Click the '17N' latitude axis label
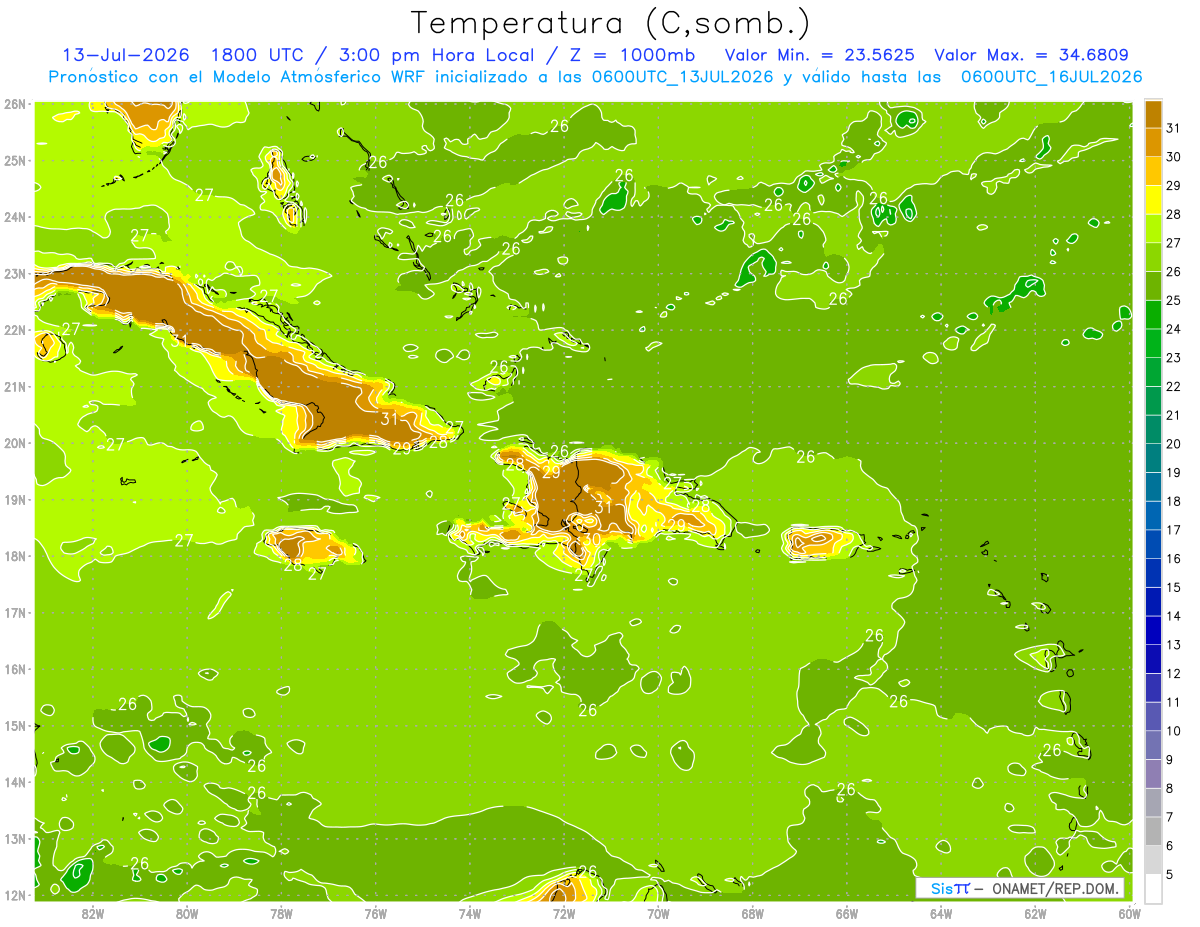The height and width of the screenshot is (927, 1200). click(15, 612)
